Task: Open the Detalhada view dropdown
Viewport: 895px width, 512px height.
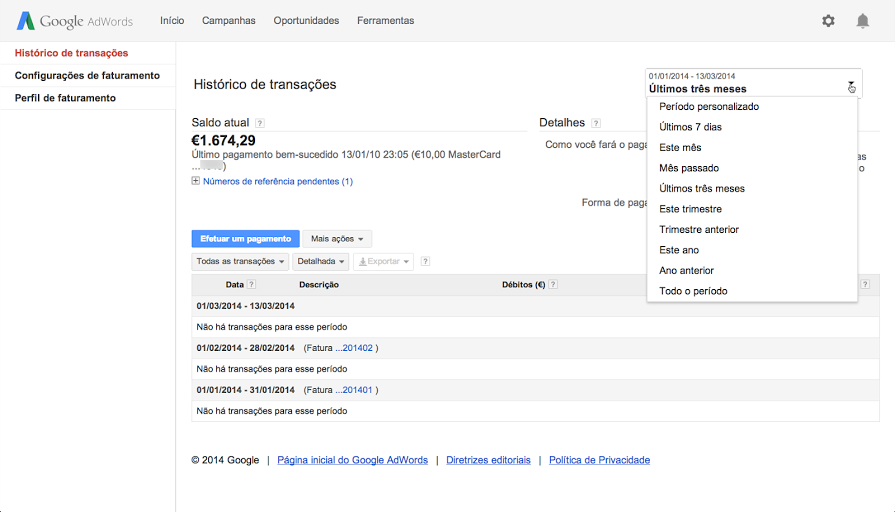Action: 322,262
